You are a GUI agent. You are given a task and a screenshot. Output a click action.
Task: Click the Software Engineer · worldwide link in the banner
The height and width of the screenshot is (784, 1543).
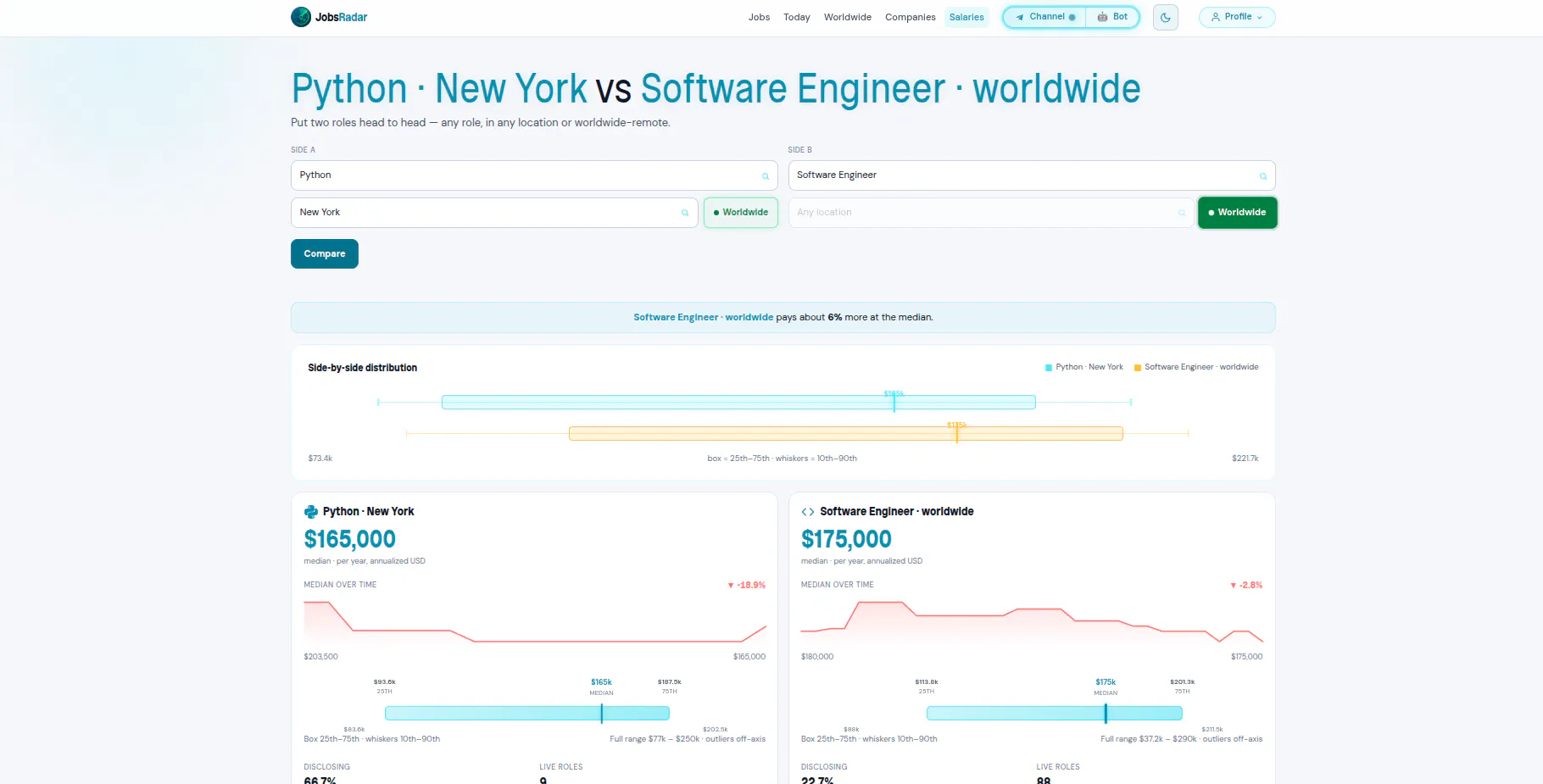point(703,317)
